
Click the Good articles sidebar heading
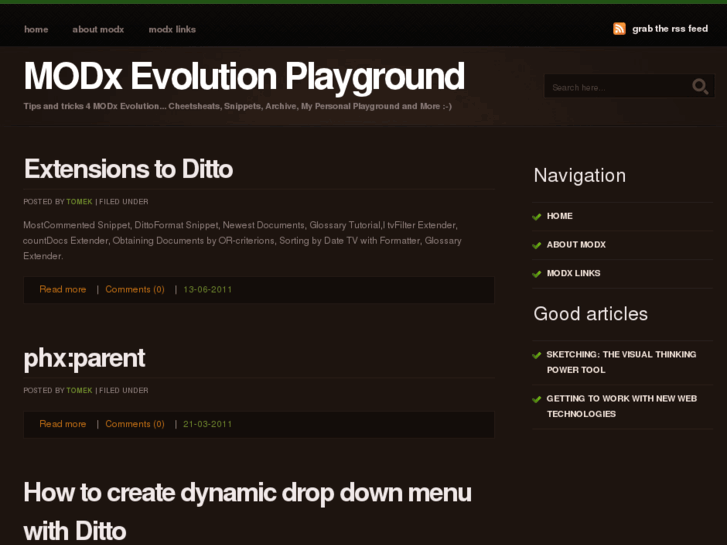(x=591, y=314)
